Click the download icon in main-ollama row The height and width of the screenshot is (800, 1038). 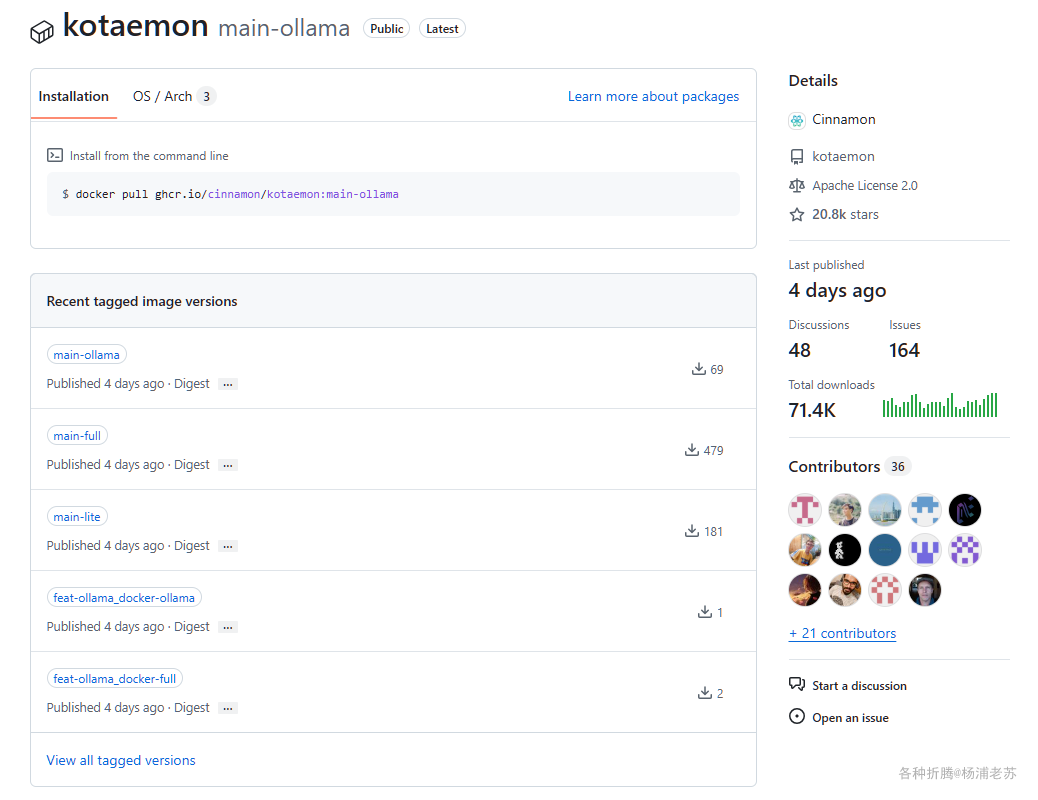point(698,369)
